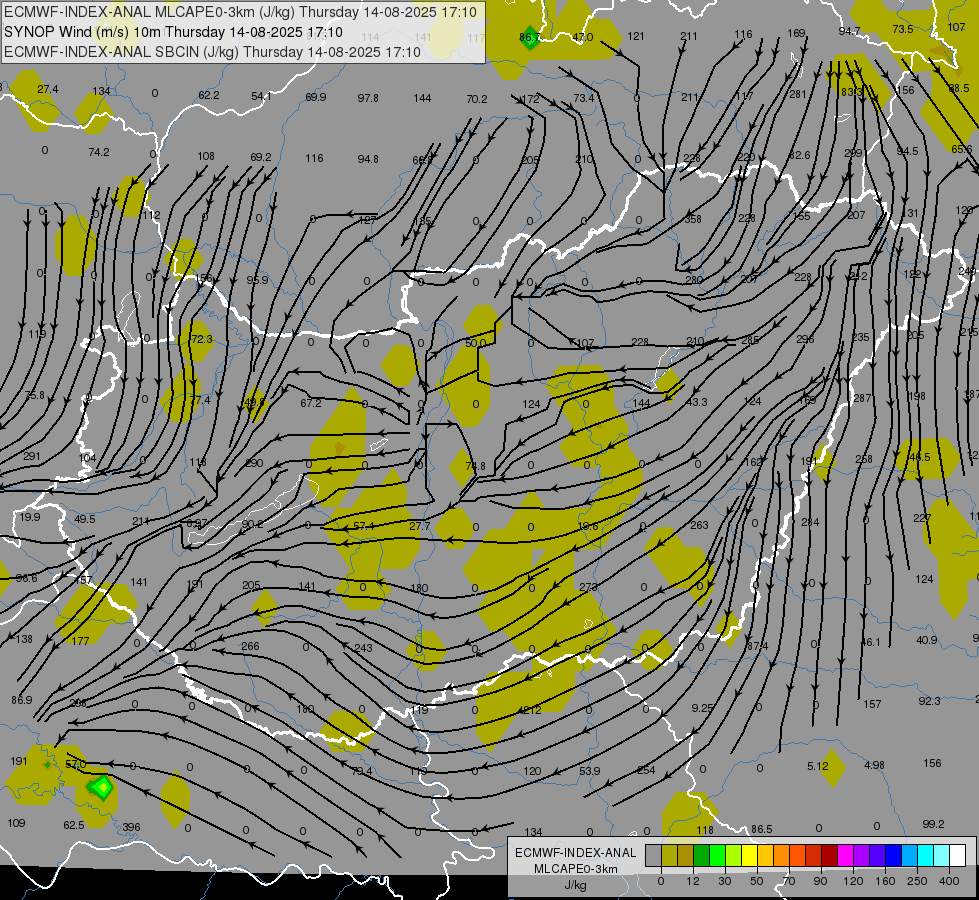Viewport: 979px width, 900px height.
Task: Click the SYNOP Wind 10m header line
Action: 173,31
